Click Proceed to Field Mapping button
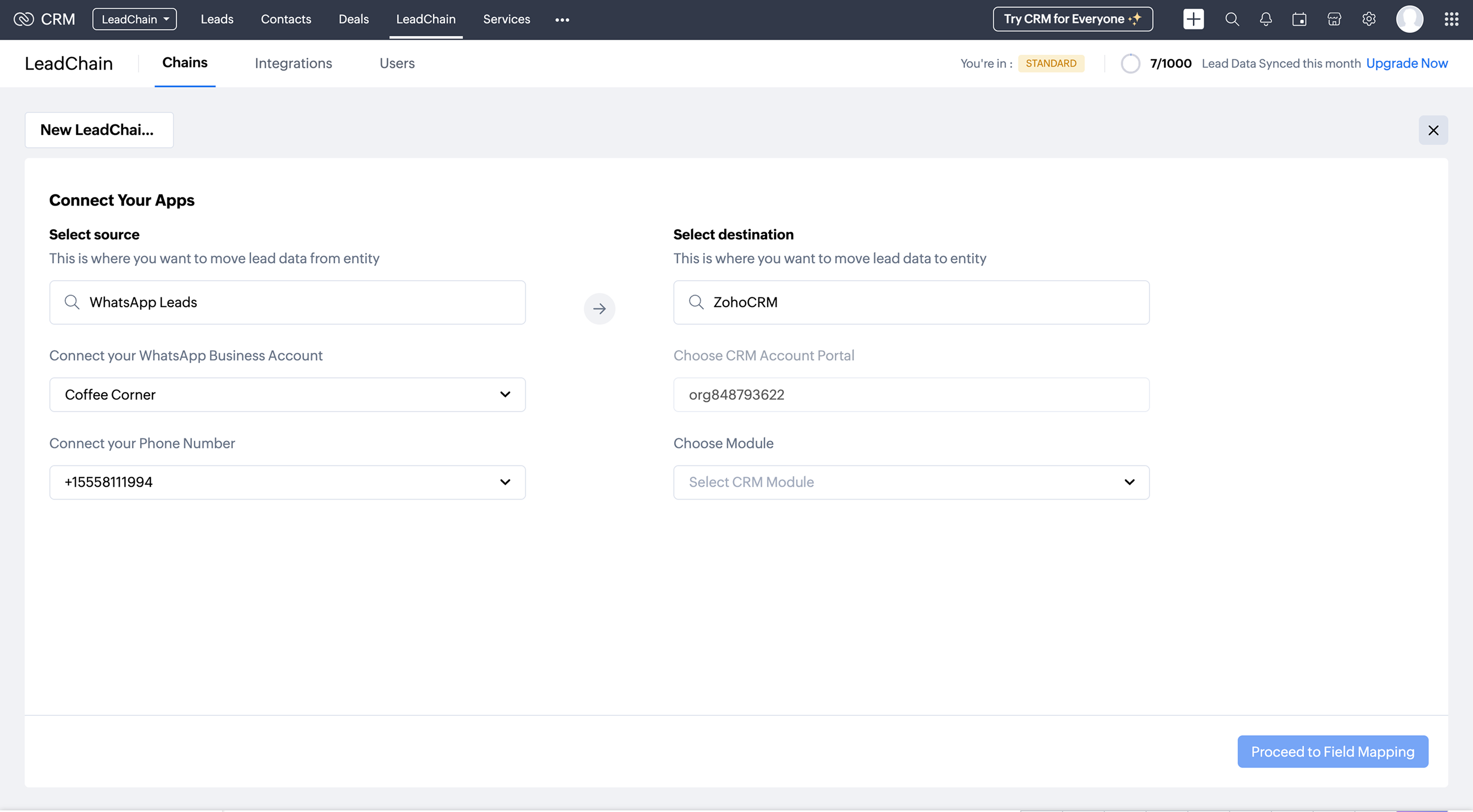The image size is (1473, 812). pyautogui.click(x=1332, y=751)
